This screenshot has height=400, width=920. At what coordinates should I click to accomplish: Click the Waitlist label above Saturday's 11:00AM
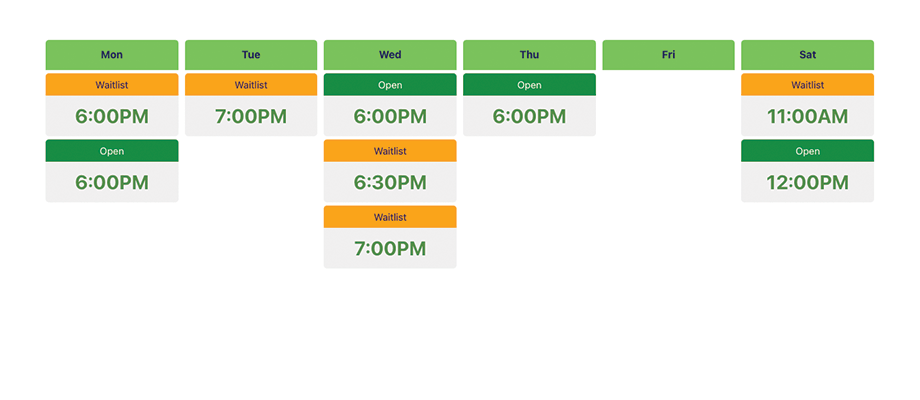807,85
